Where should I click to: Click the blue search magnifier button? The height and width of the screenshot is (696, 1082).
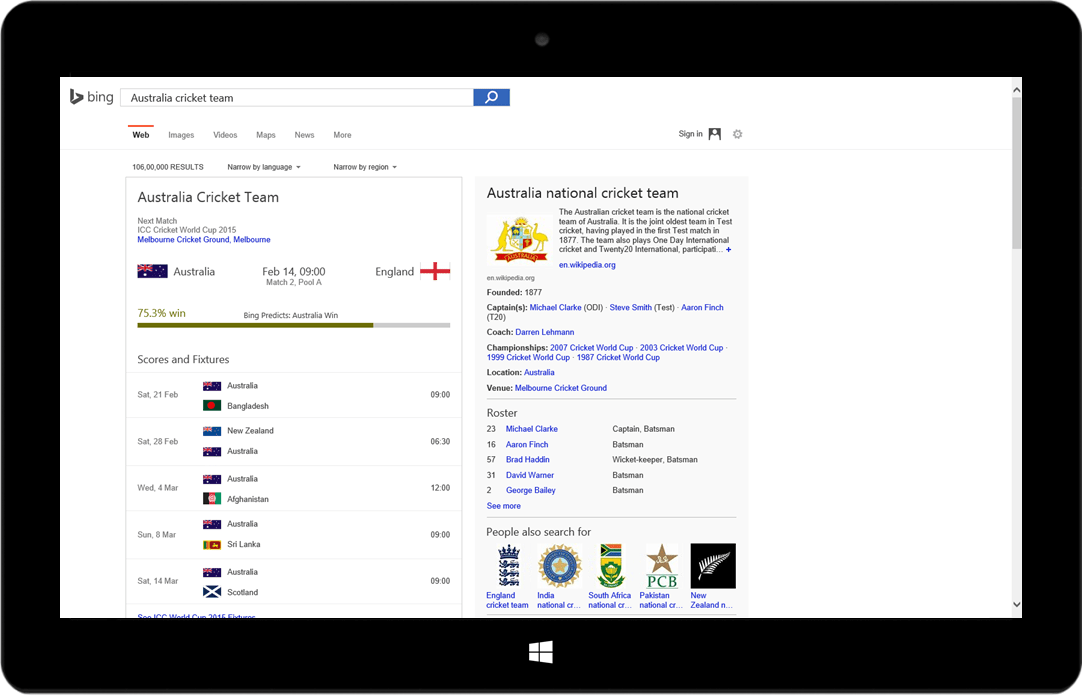click(x=491, y=97)
